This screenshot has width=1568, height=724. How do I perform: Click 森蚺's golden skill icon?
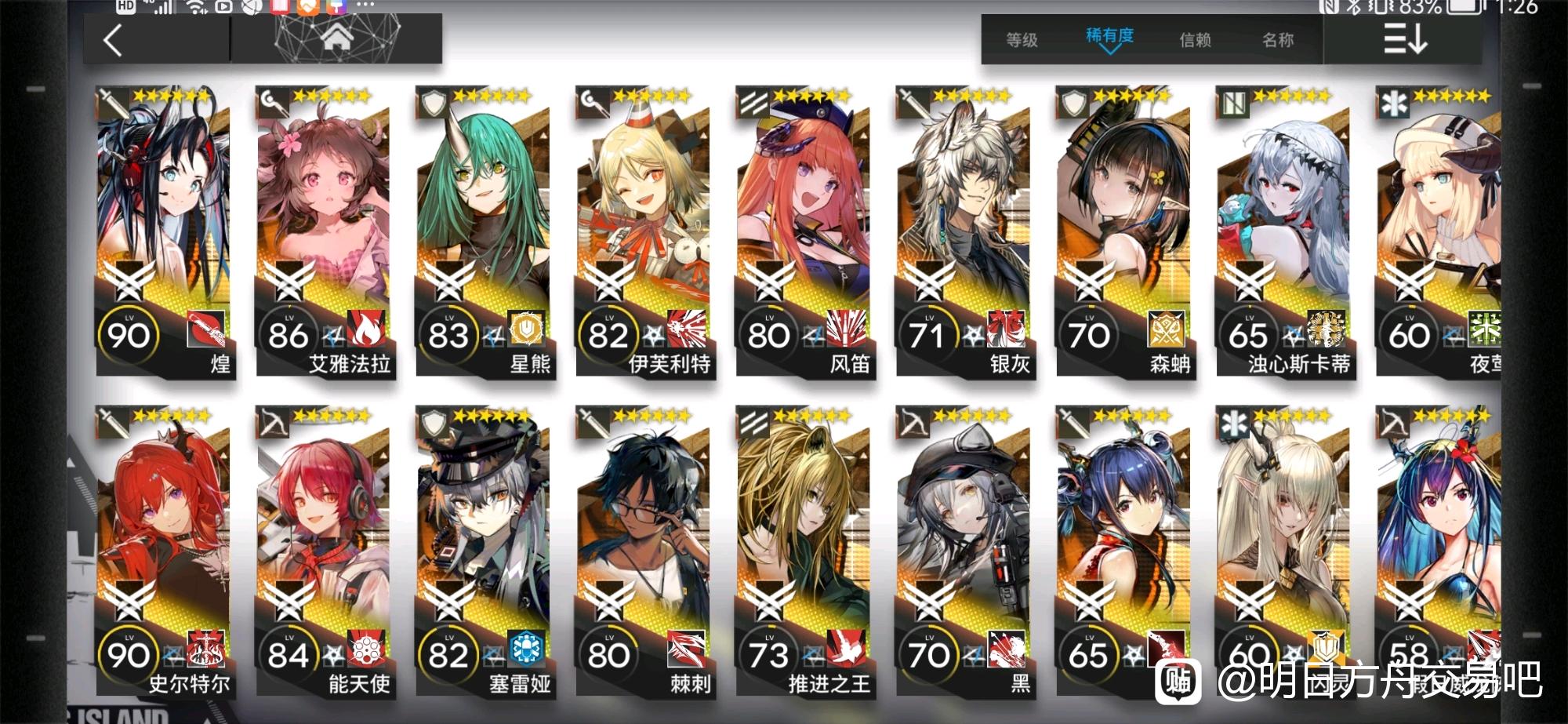pyautogui.click(x=1167, y=329)
